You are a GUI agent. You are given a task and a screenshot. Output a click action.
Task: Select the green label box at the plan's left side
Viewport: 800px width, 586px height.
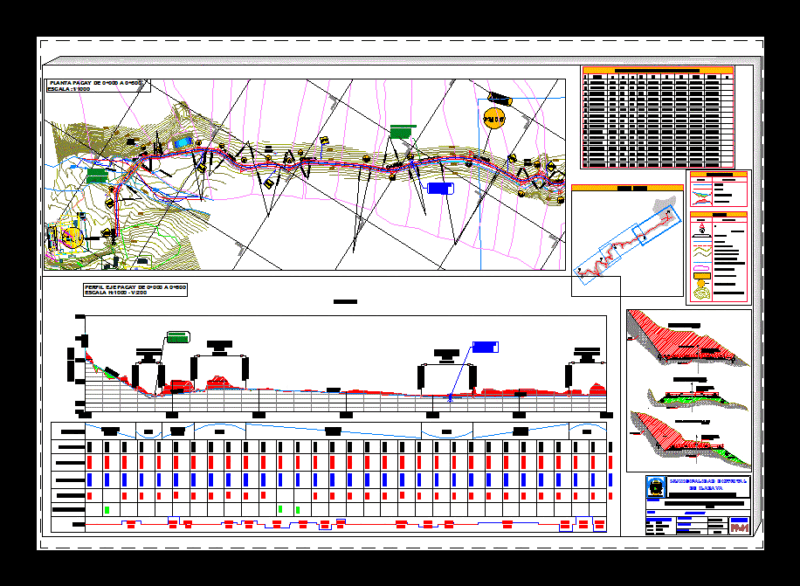[x=97, y=176]
